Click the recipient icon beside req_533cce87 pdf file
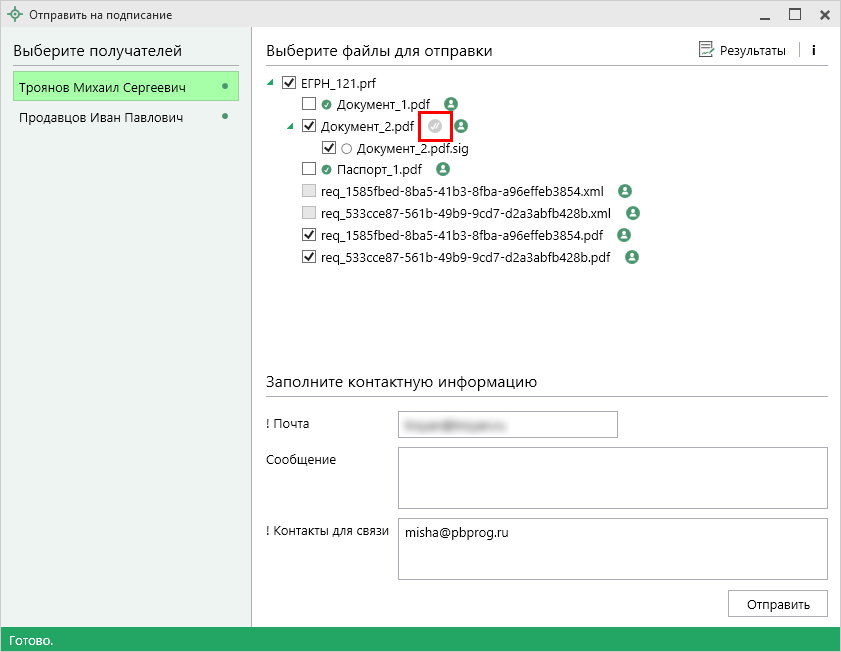This screenshot has width=841, height=652. coord(632,257)
